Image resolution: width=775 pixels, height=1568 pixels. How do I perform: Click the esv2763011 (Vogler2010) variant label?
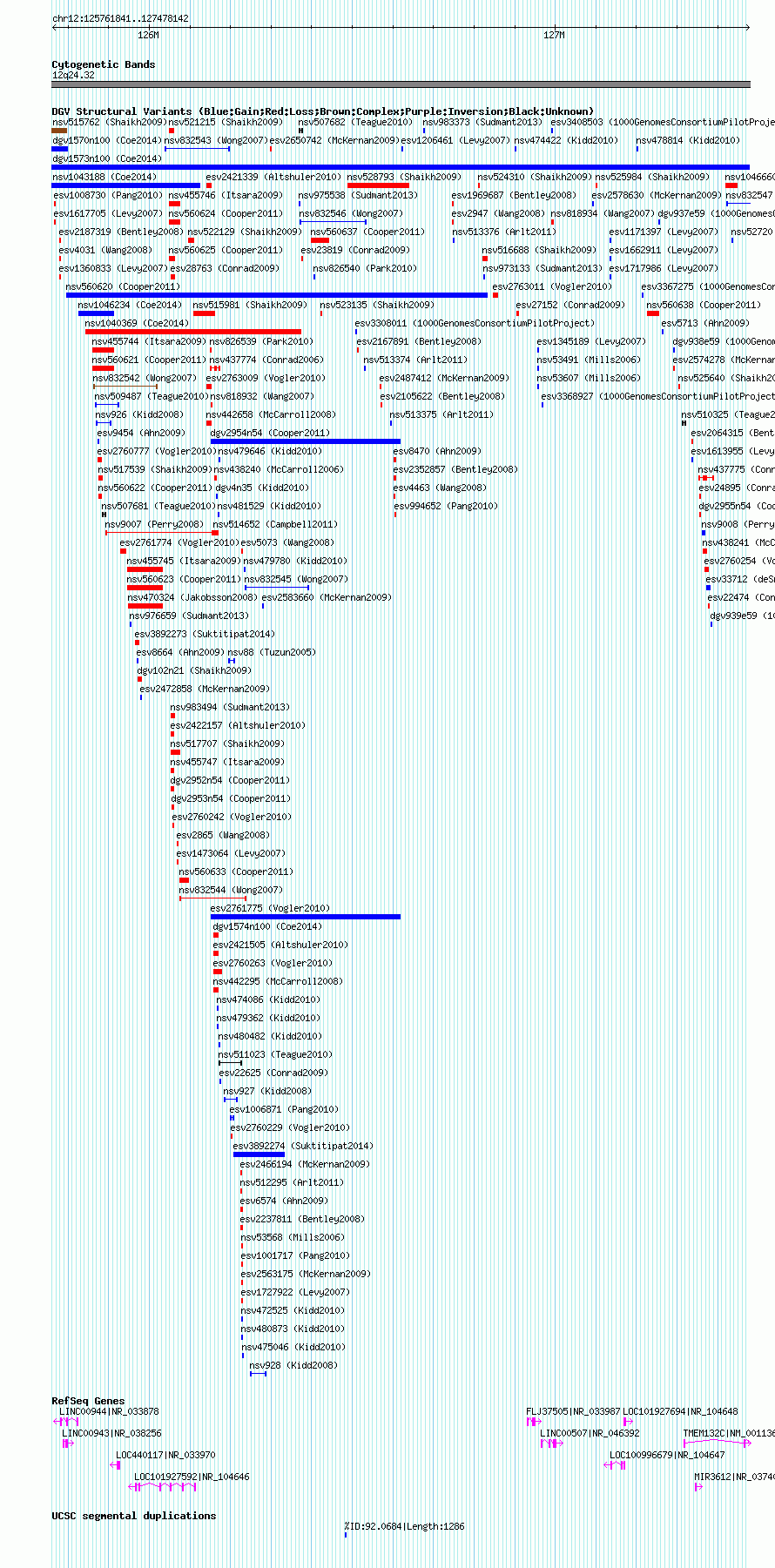click(x=552, y=286)
